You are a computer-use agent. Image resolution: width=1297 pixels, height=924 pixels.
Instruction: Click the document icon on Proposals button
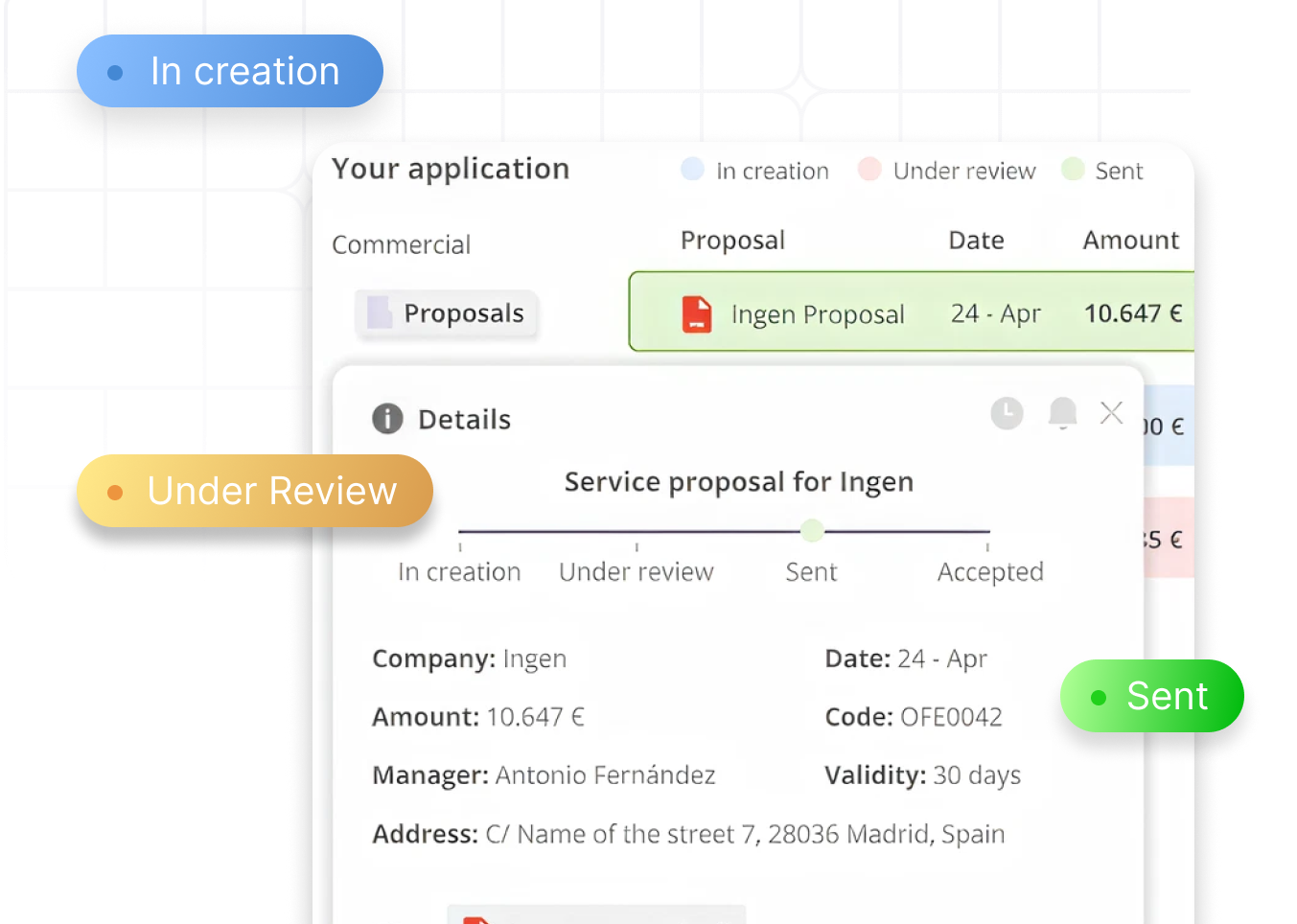pyautogui.click(x=380, y=312)
